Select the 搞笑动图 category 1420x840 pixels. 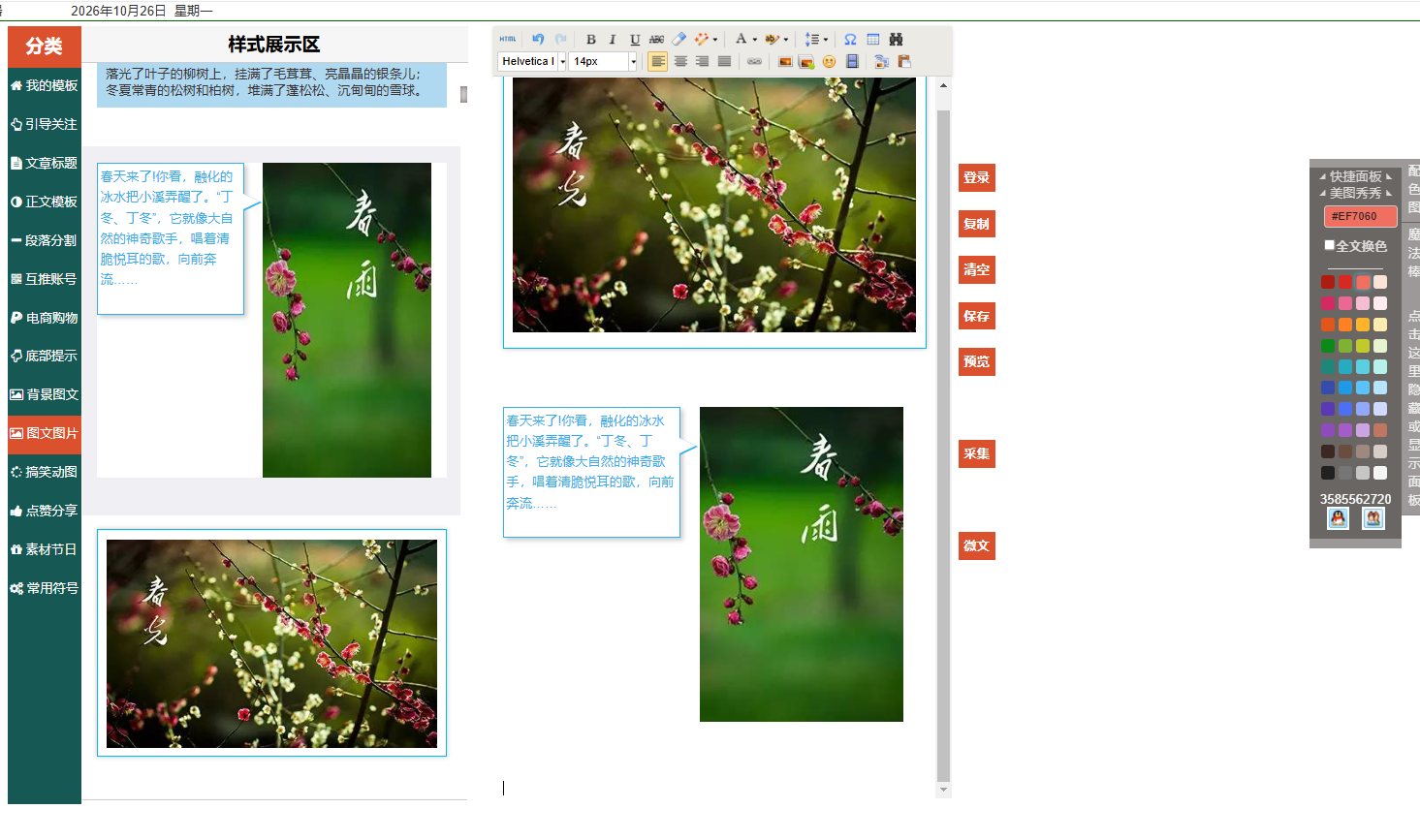point(45,472)
